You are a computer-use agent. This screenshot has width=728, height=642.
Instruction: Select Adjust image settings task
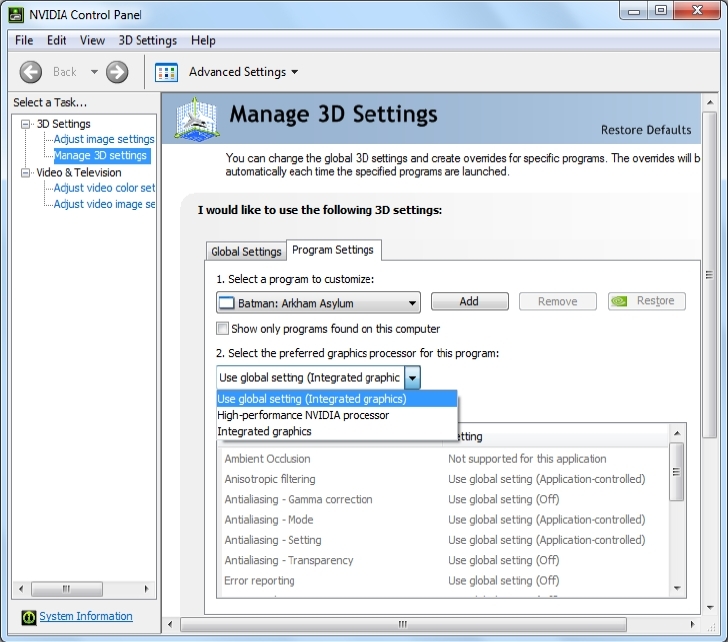point(104,139)
